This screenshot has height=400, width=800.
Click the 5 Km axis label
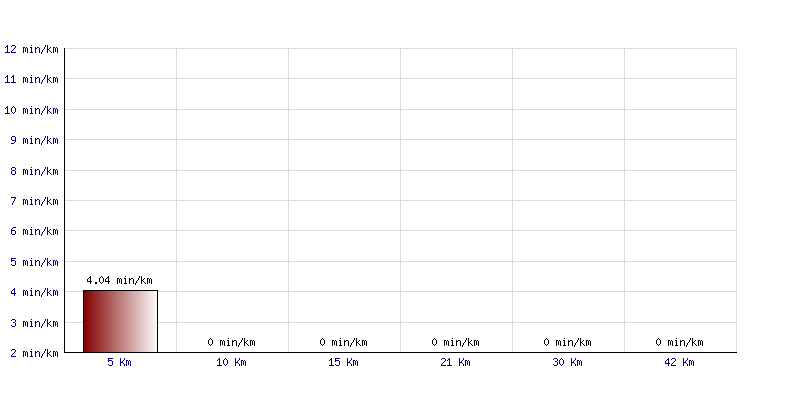click(119, 362)
